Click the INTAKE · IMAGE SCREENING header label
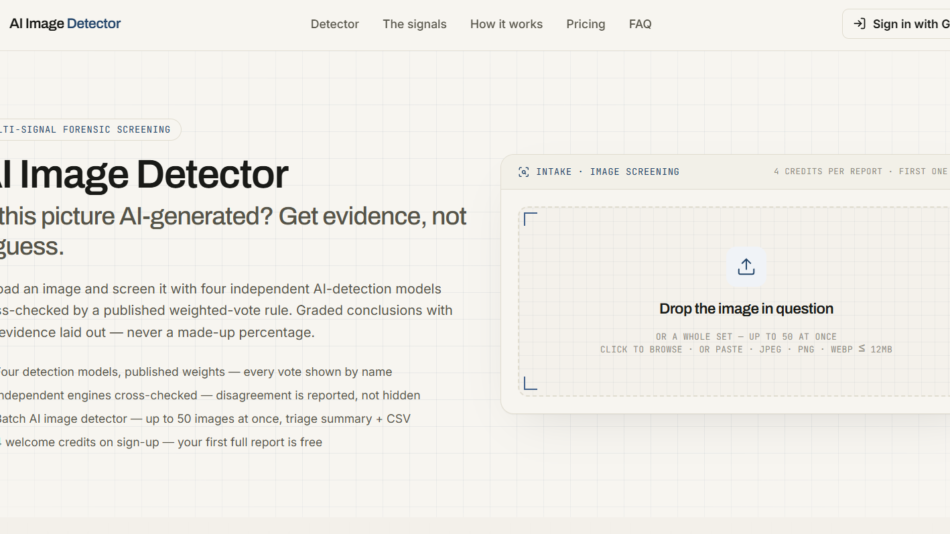 608,172
